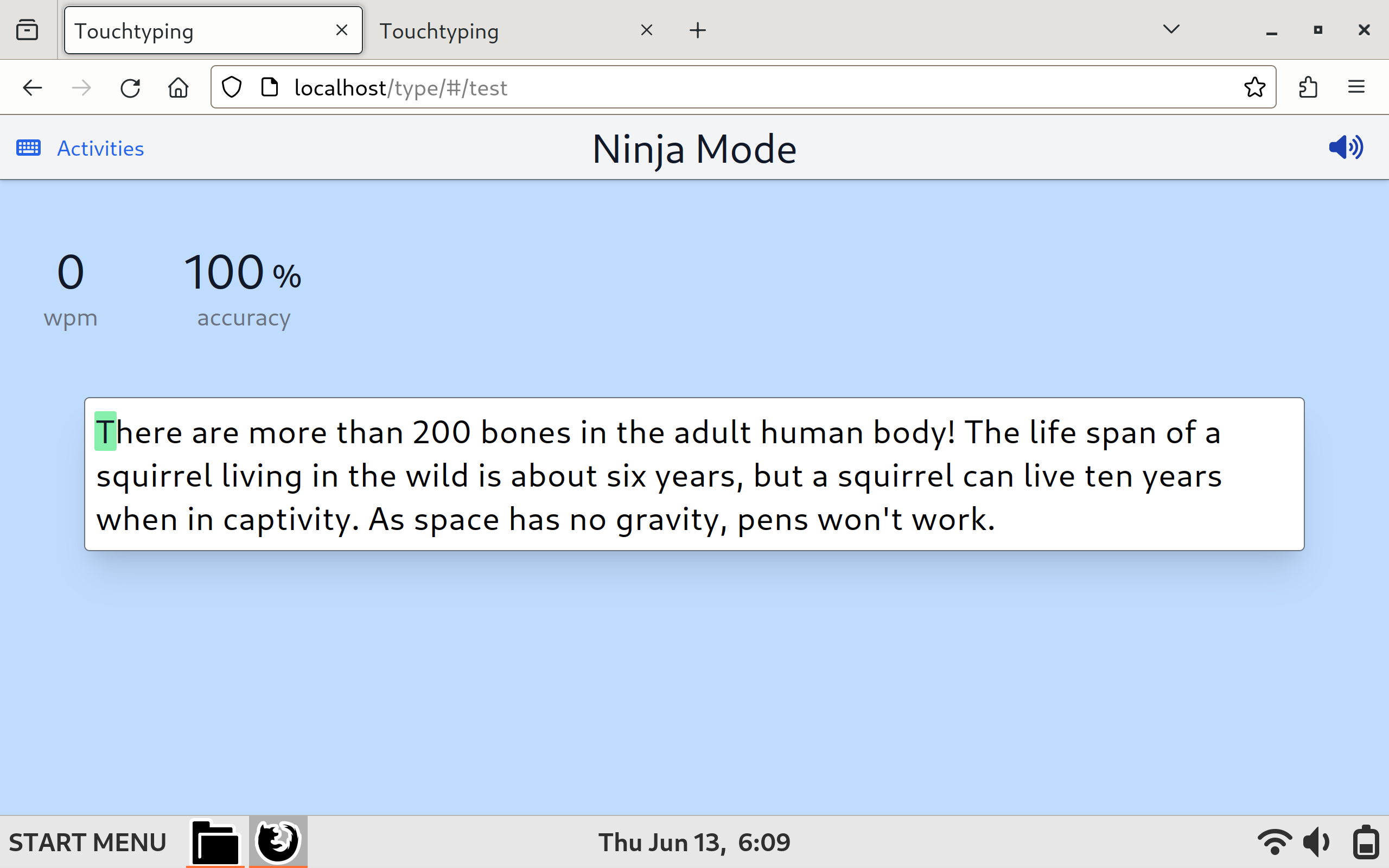Close the second Touchtyping tab
Screen dimensions: 1389x868
point(646,30)
